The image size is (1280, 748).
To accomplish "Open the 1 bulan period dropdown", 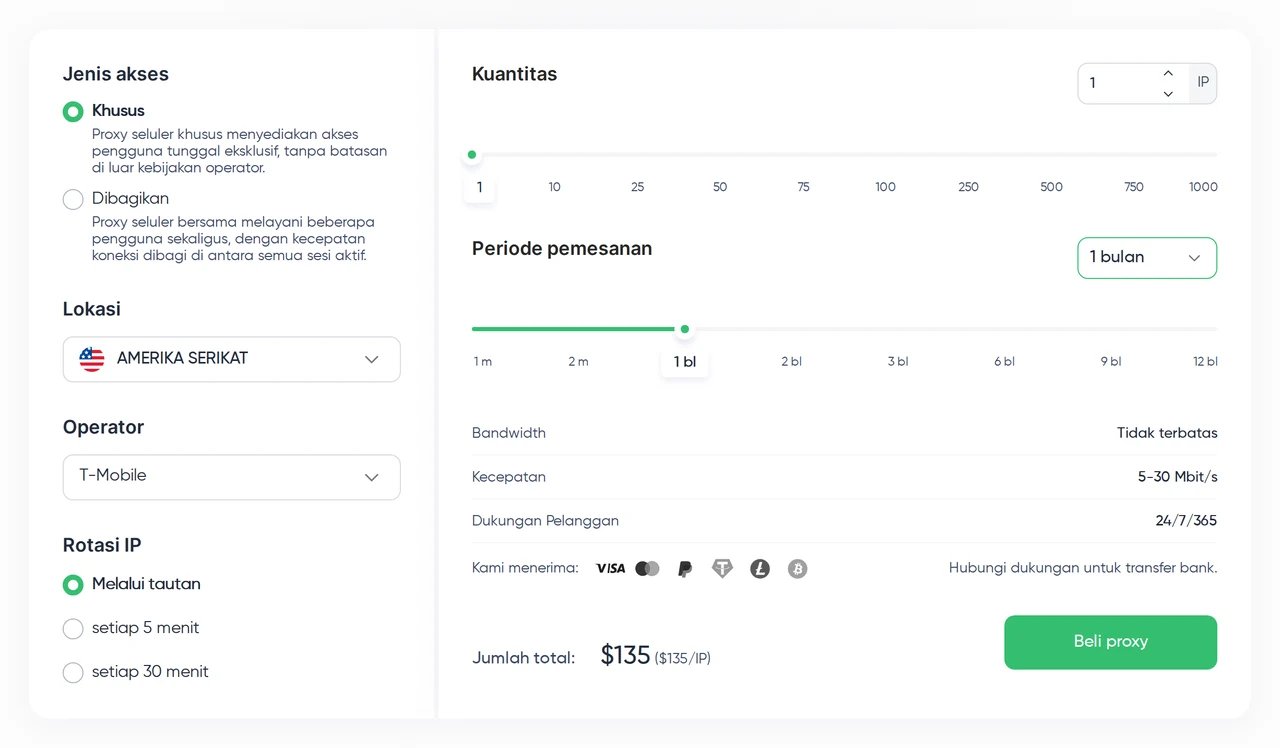I will pyautogui.click(x=1147, y=258).
